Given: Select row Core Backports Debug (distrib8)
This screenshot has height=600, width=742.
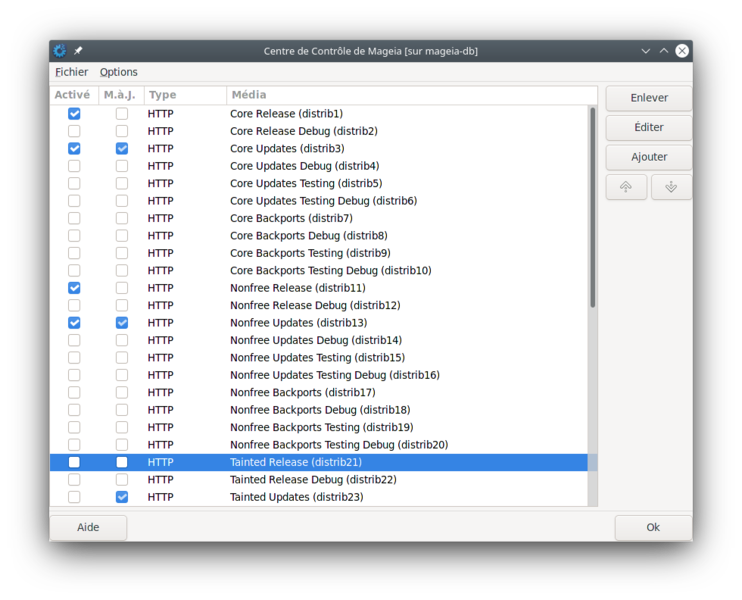Looking at the screenshot, I should (319, 236).
